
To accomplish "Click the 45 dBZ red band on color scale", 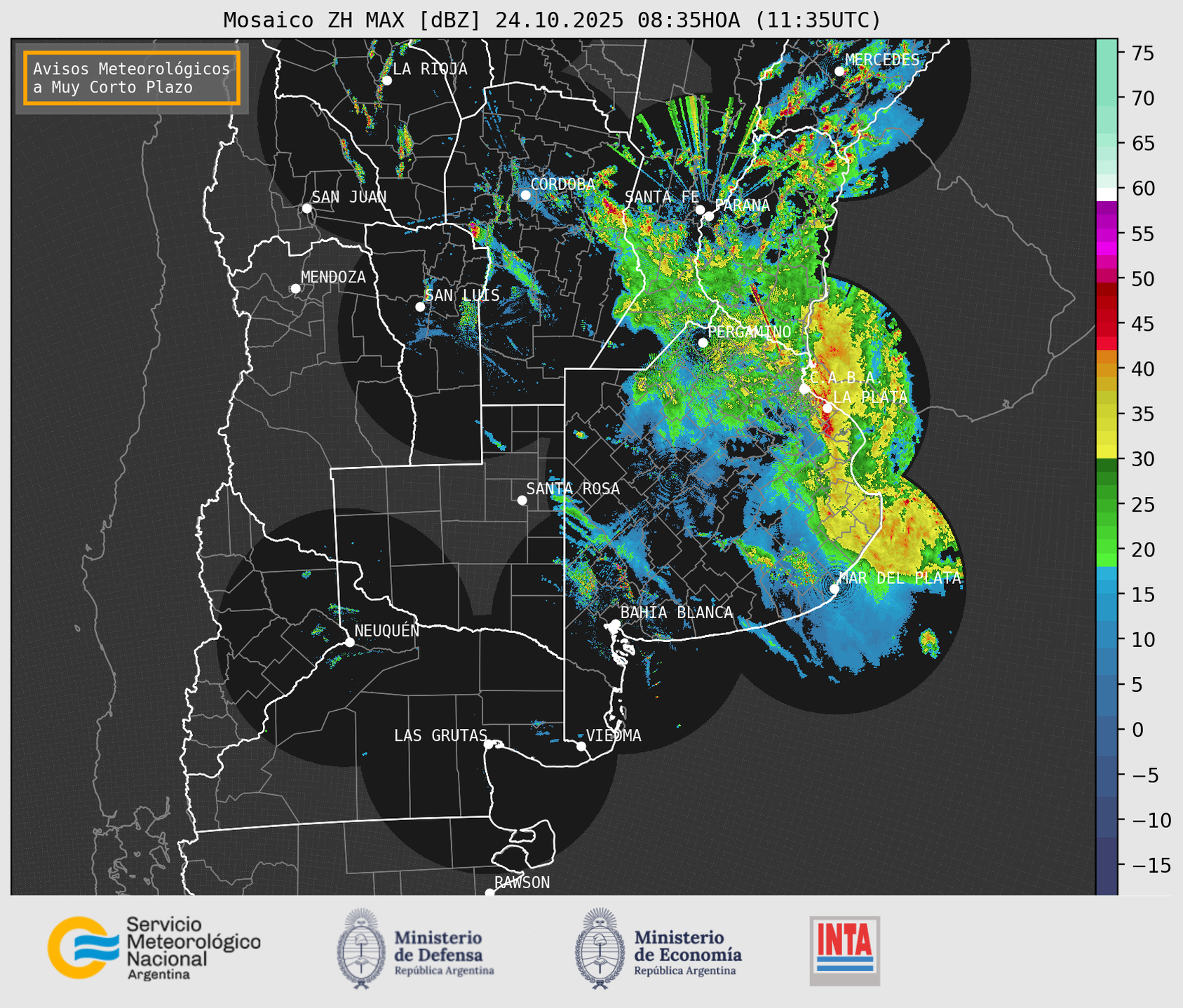I will click(1107, 324).
